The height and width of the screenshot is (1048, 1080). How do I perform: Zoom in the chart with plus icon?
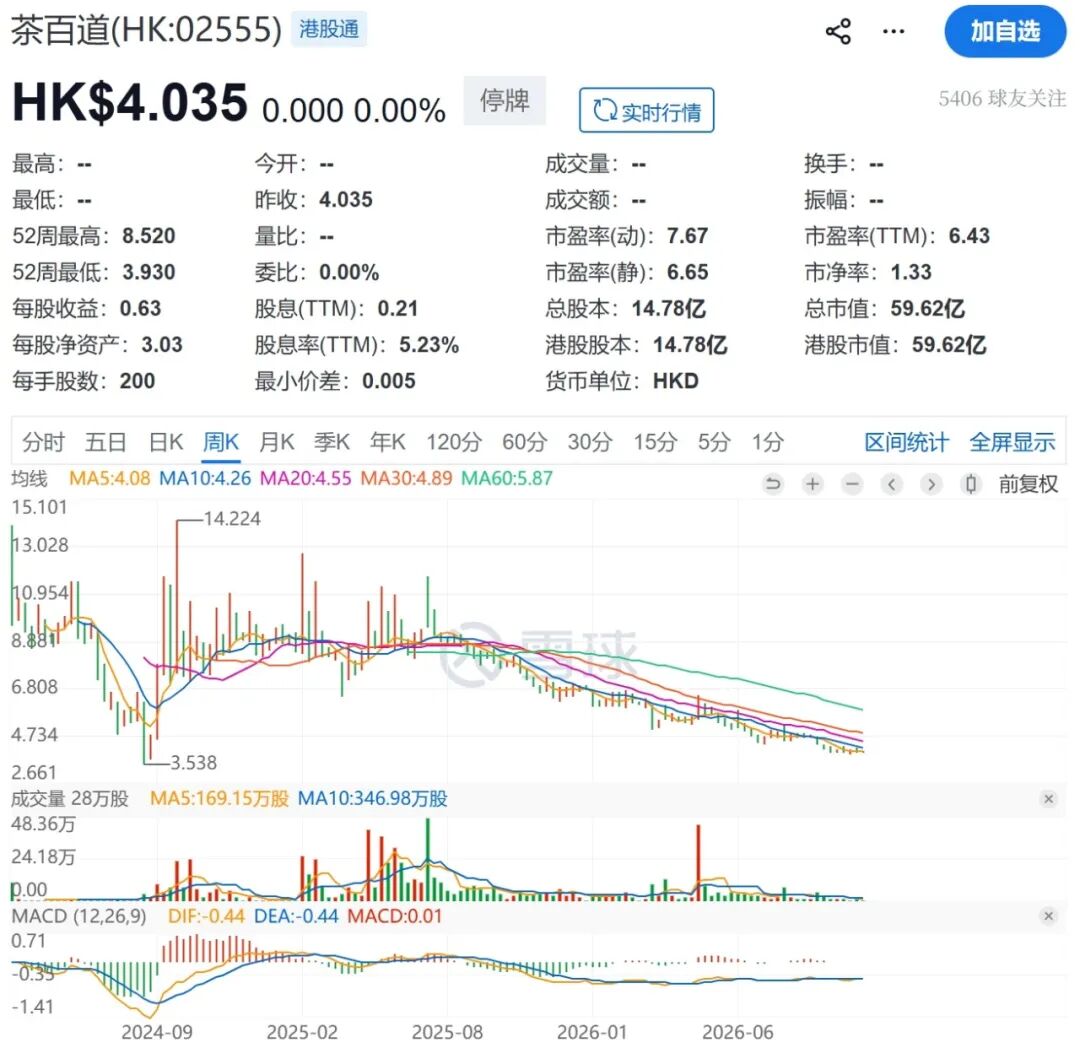(813, 484)
